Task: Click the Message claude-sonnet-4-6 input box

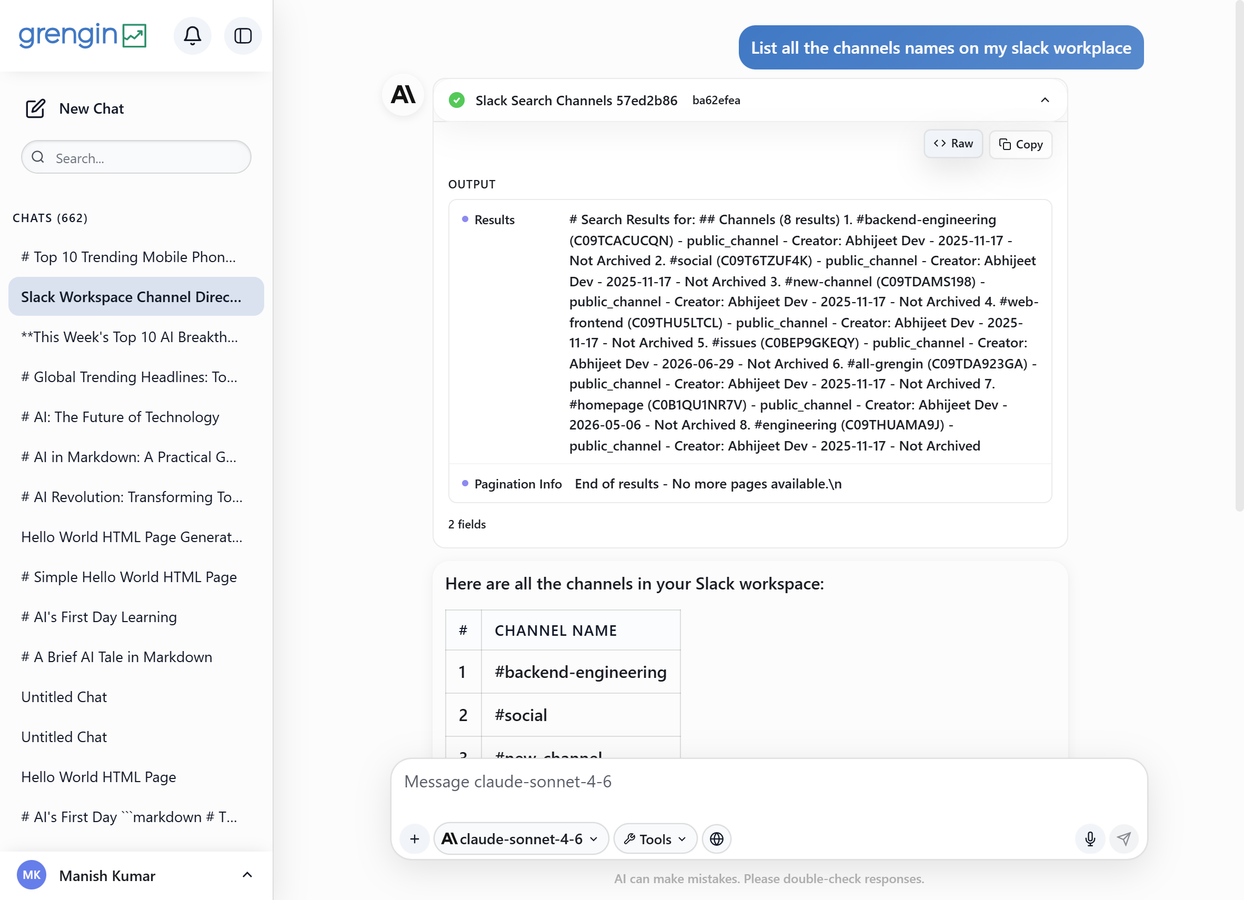Action: coord(768,782)
